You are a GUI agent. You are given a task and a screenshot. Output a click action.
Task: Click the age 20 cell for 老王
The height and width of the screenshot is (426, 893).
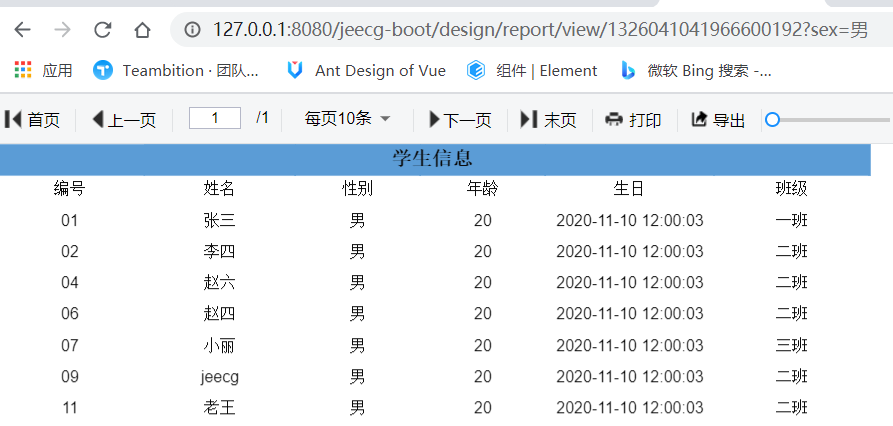click(x=482, y=408)
